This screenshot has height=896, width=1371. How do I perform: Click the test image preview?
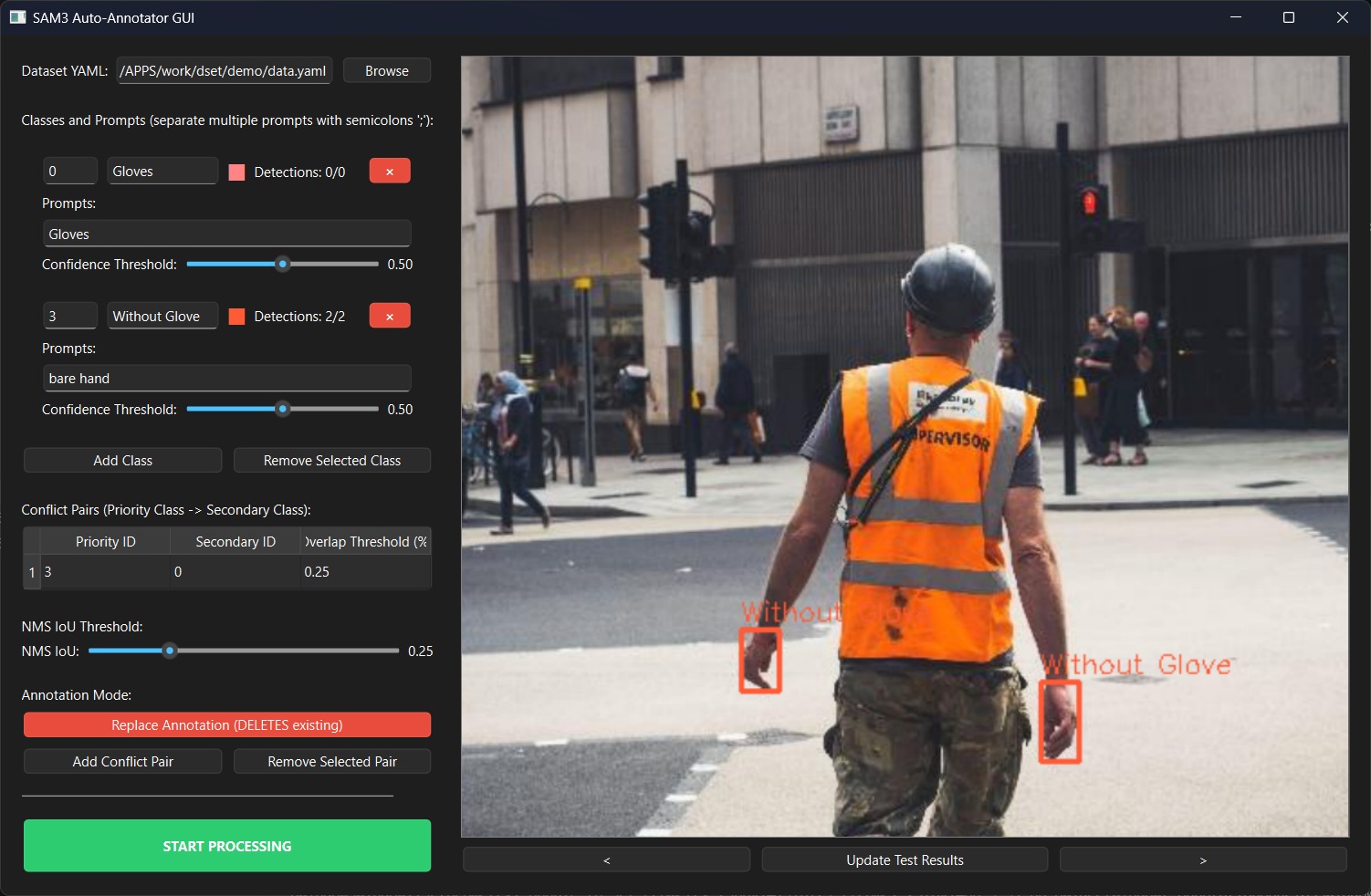(x=905, y=447)
